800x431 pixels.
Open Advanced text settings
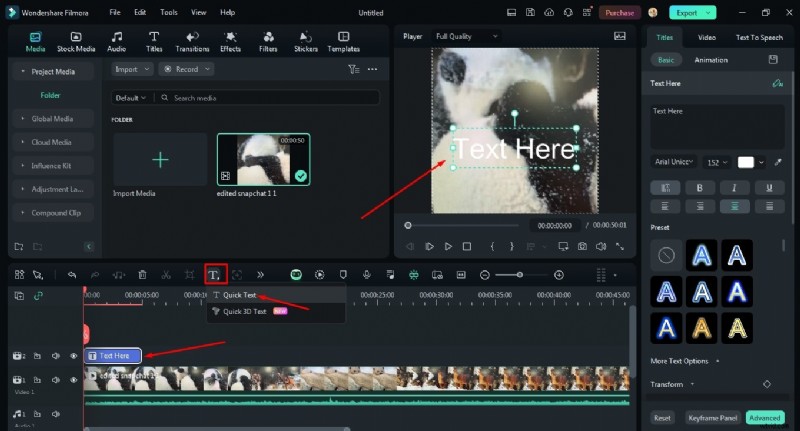[764, 418]
